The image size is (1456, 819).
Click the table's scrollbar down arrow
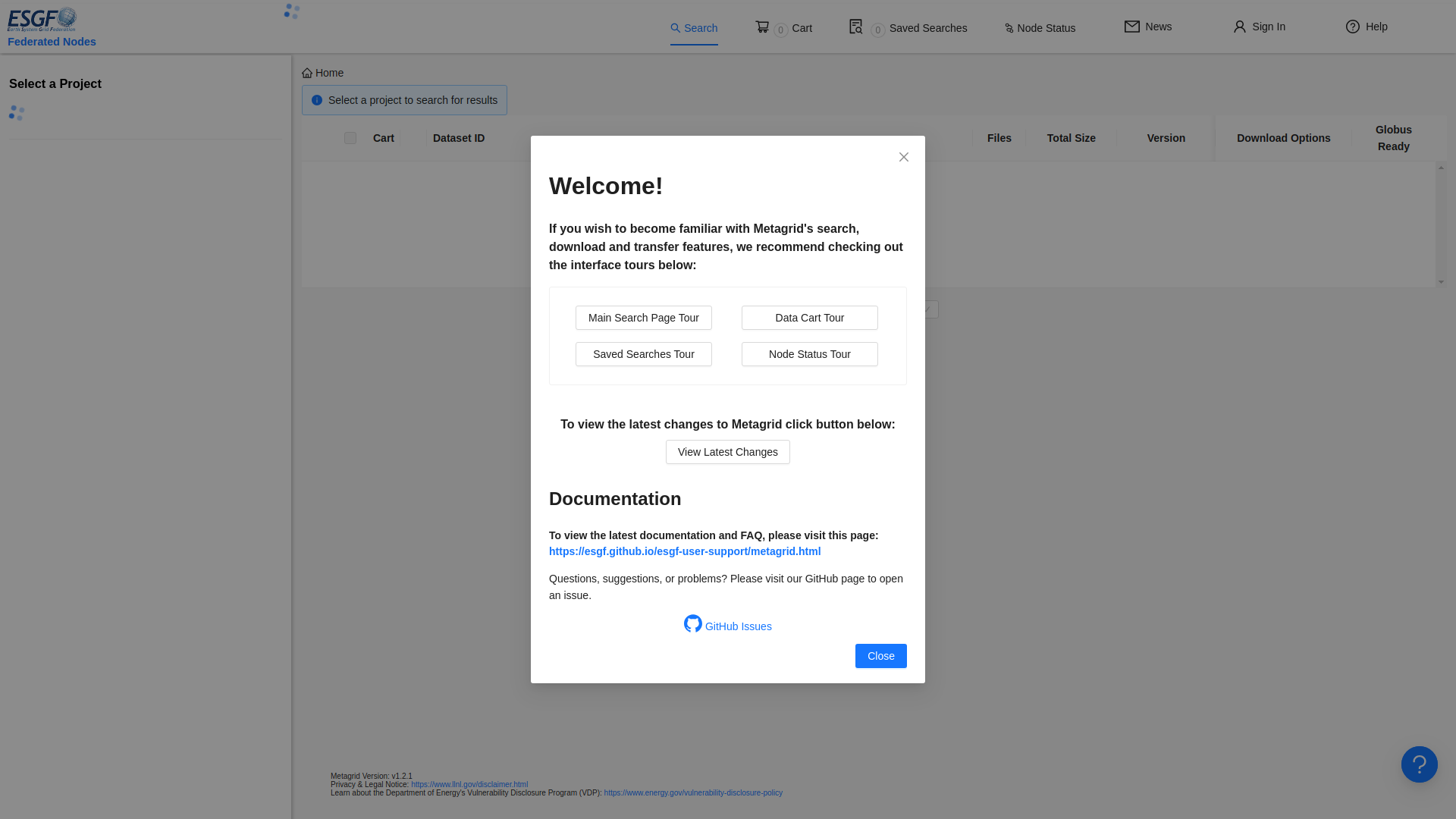coord(1441,282)
